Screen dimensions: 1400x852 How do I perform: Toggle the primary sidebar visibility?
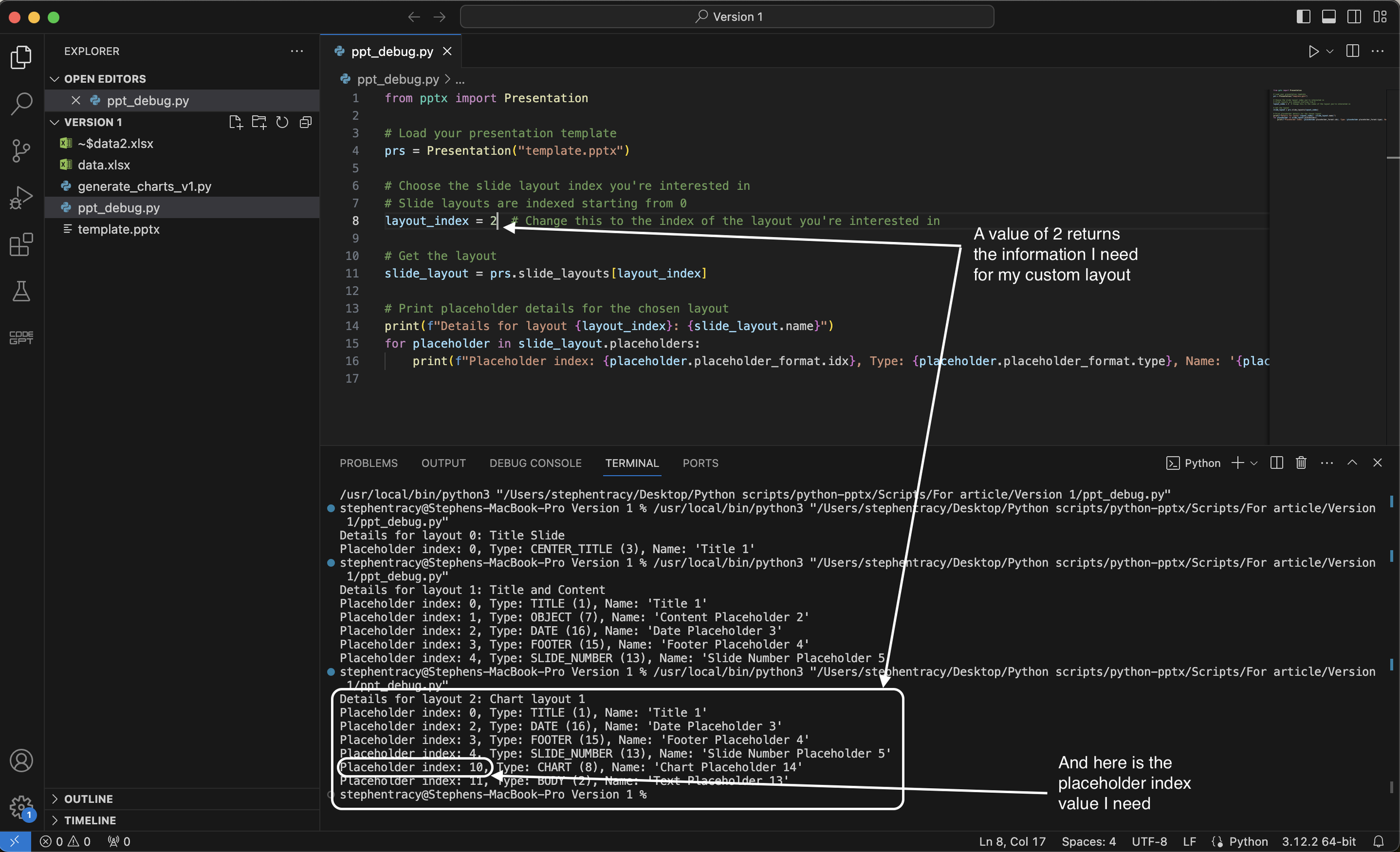1303,16
